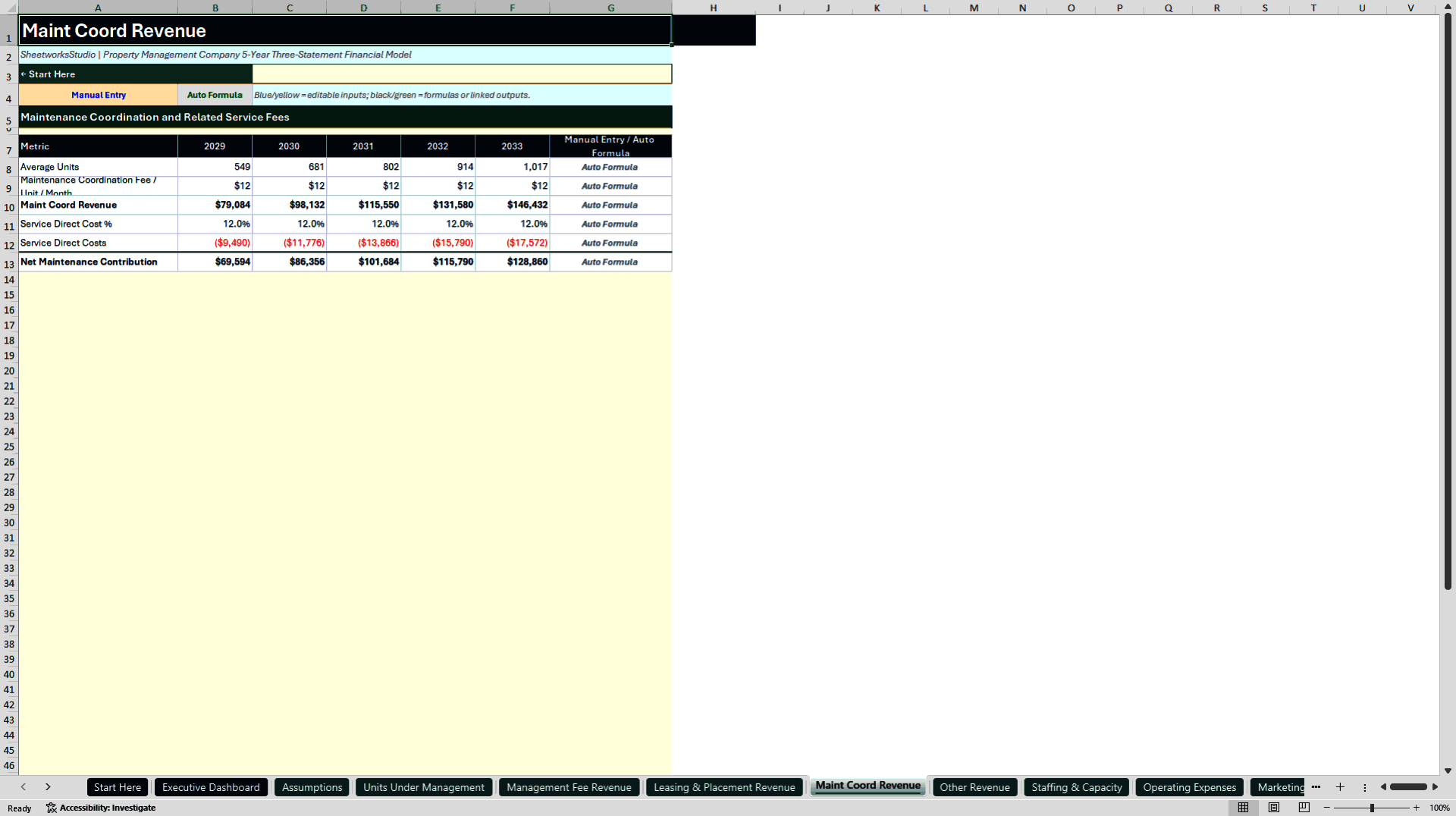Open the Units Under Management tab
The width and height of the screenshot is (1456, 816).
[x=424, y=787]
